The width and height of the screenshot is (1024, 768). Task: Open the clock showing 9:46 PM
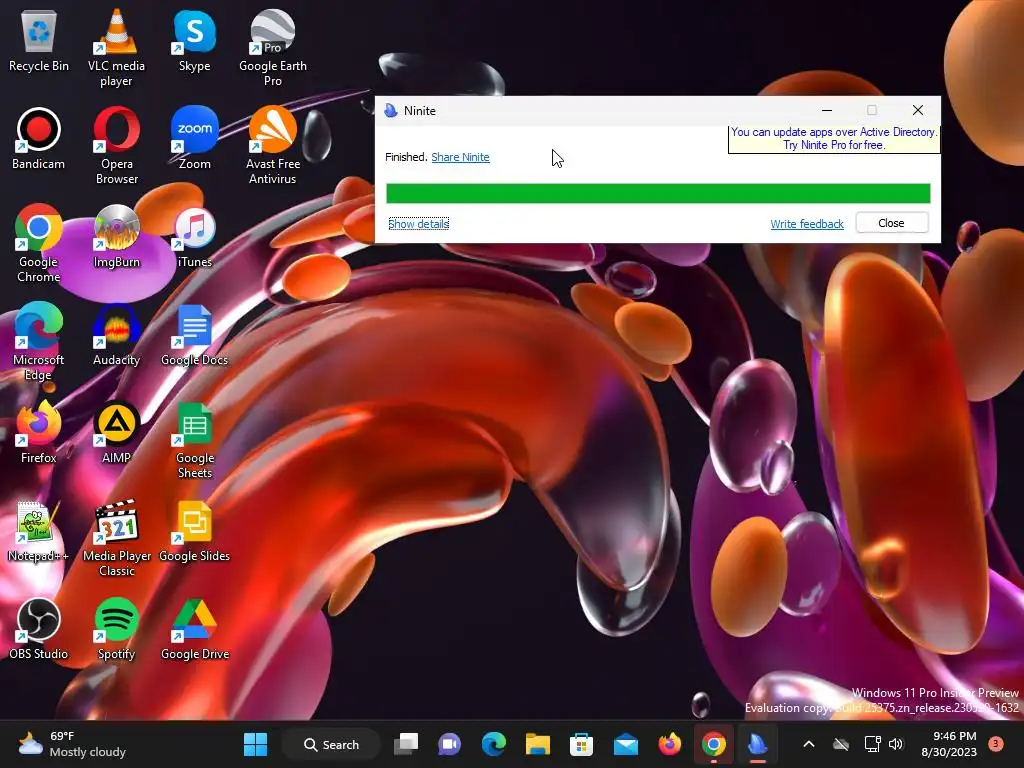(x=949, y=744)
